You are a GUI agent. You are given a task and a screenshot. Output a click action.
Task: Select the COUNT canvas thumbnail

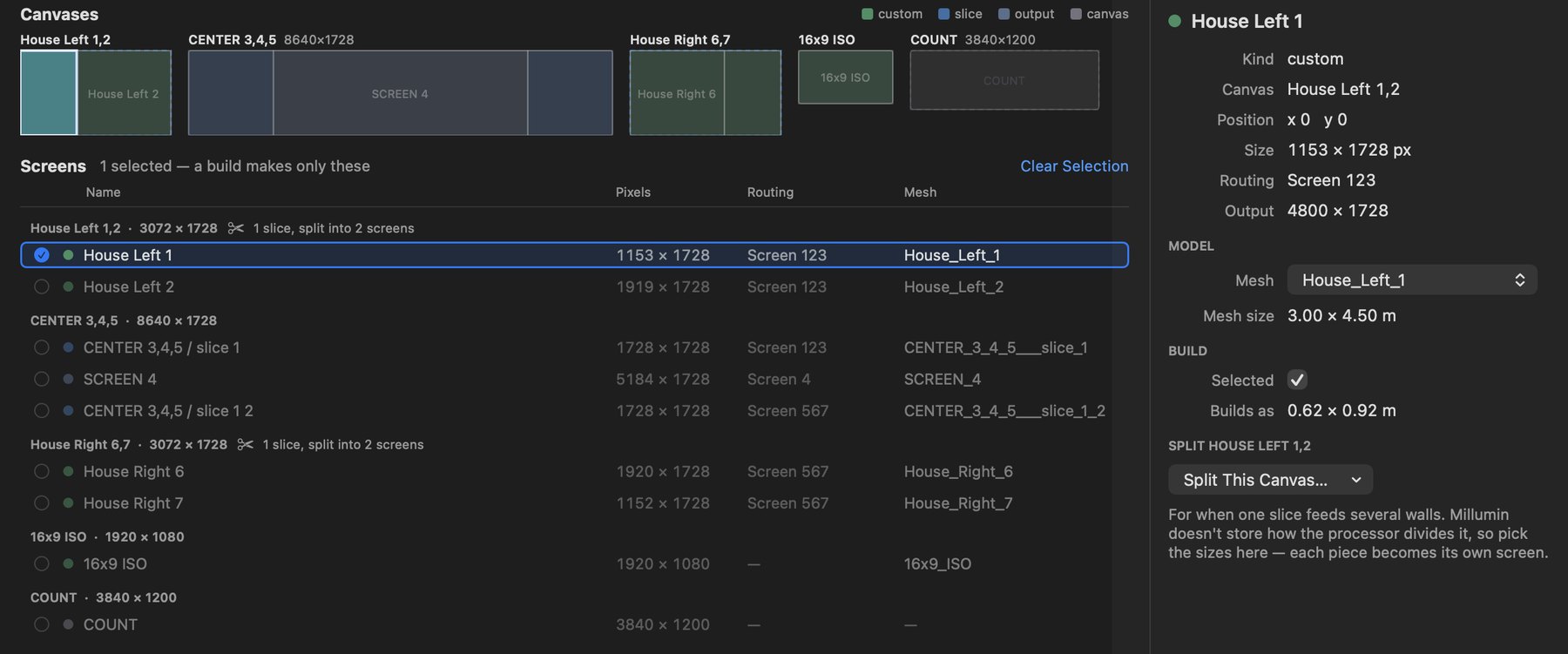click(1004, 80)
